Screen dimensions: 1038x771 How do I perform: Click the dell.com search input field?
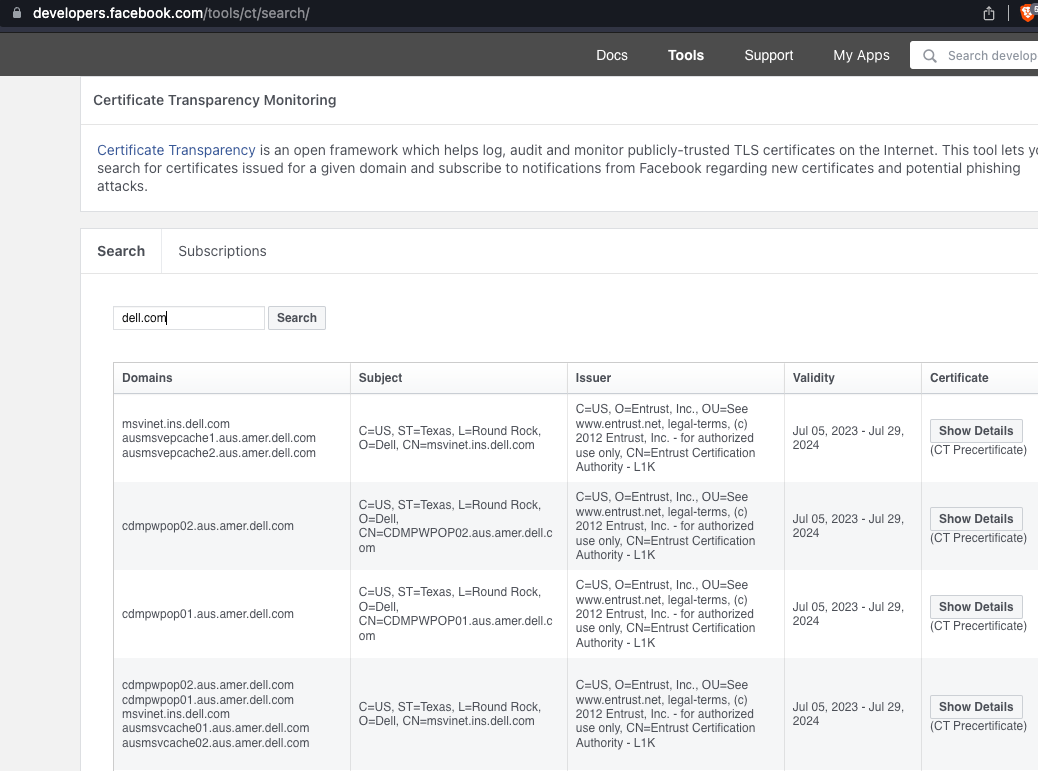click(x=188, y=317)
